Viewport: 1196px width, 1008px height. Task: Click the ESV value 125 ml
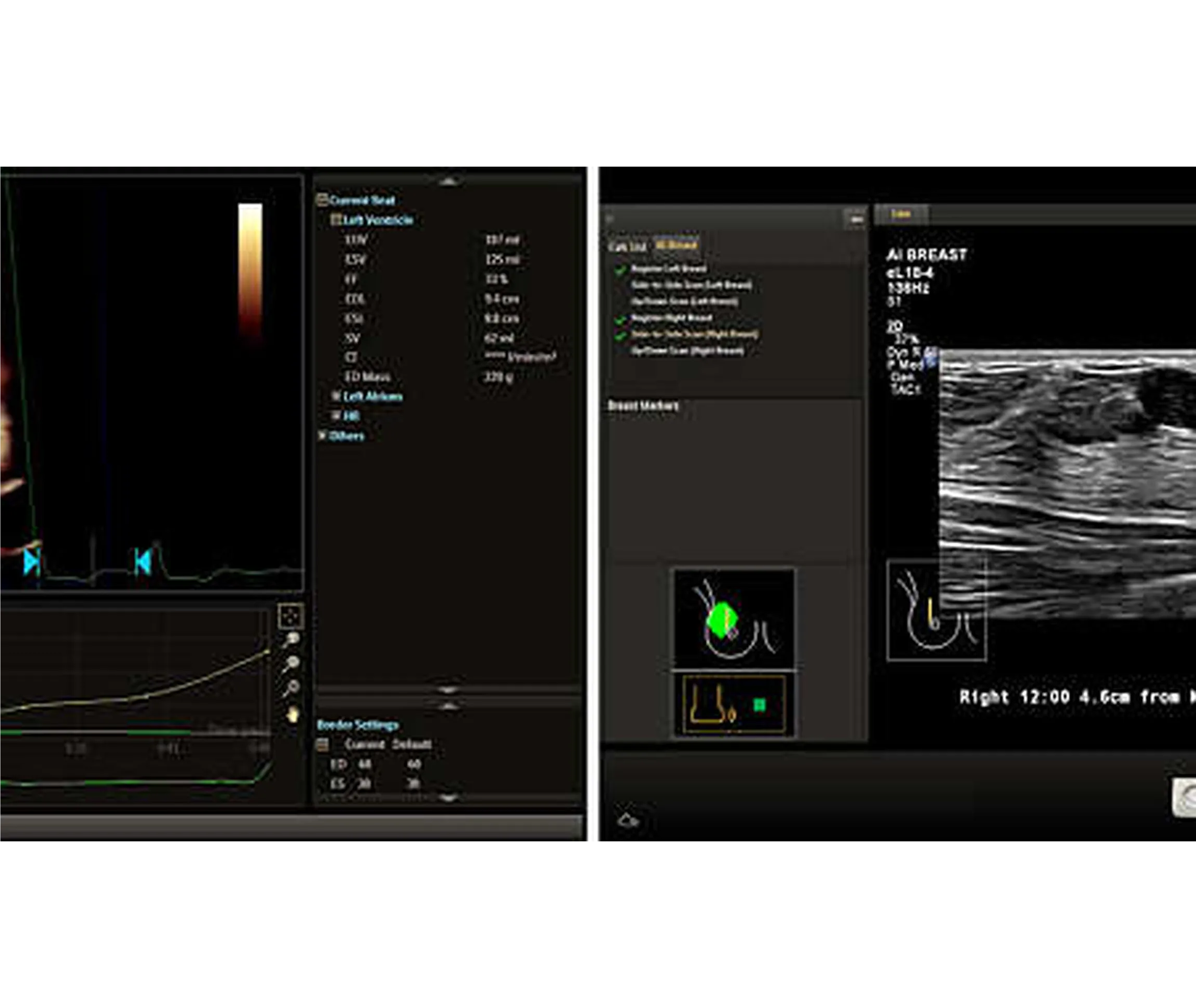(x=502, y=259)
